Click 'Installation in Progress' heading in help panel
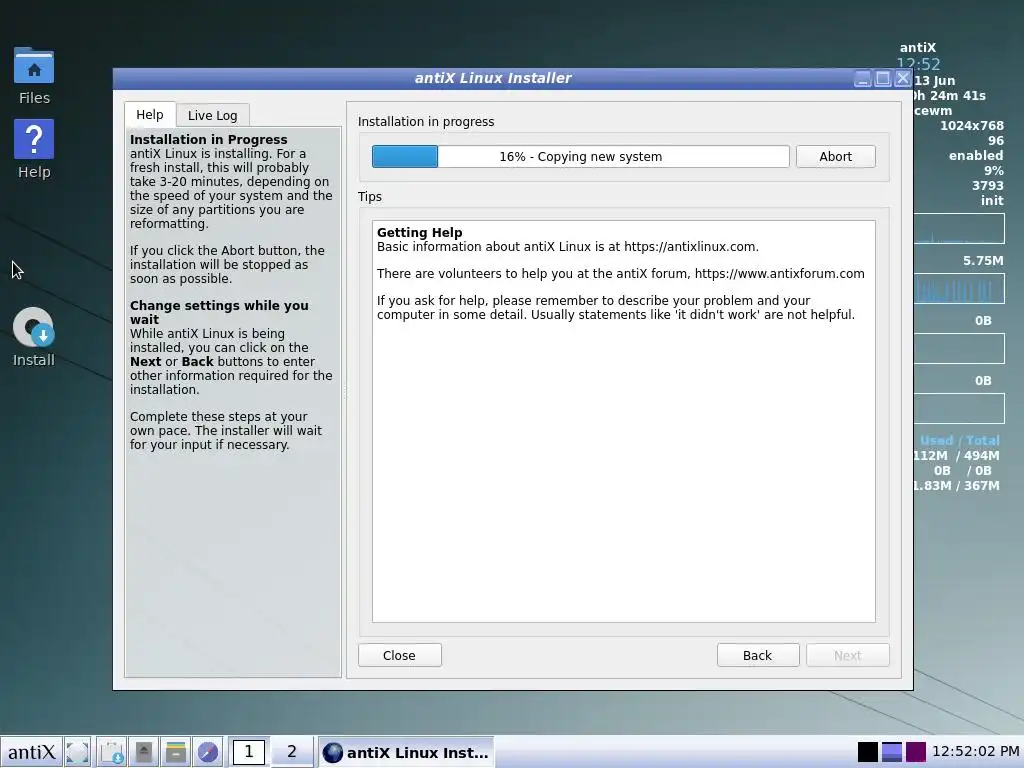1024x768 pixels. pyautogui.click(x=208, y=140)
